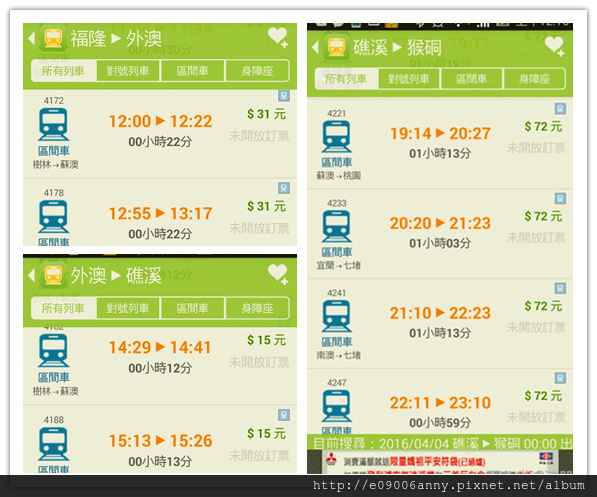Tap 目前搜尋 2016/04/04 search status bar

click(x=440, y=443)
